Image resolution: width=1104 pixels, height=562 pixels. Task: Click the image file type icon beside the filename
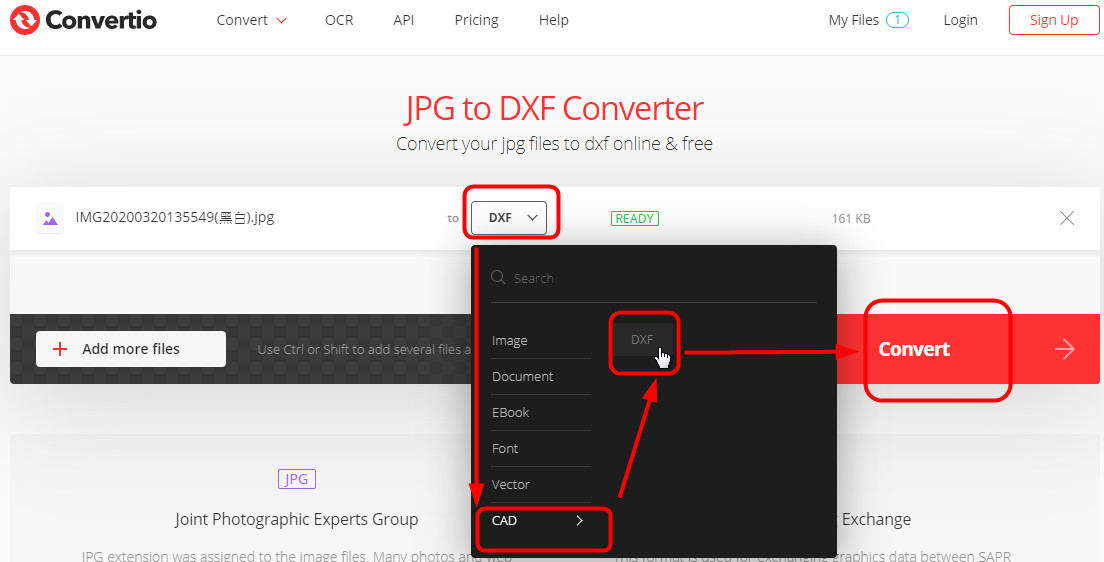click(x=50, y=218)
